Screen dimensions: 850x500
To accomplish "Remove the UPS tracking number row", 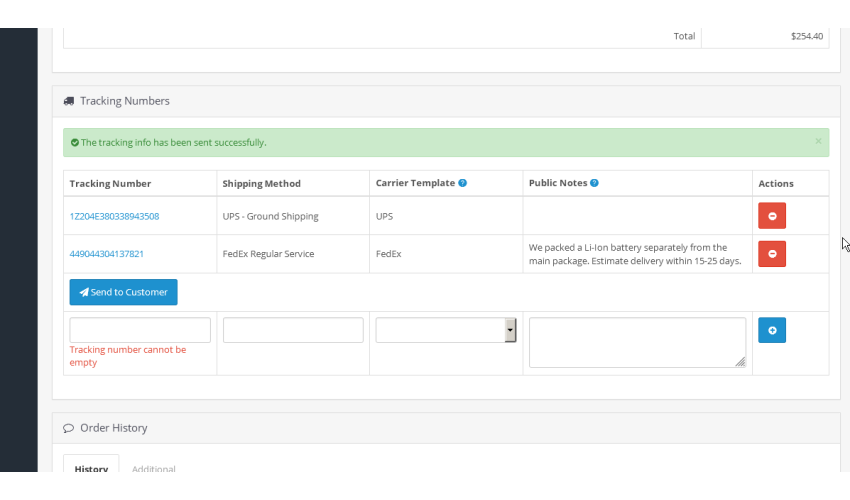I will pos(772,216).
